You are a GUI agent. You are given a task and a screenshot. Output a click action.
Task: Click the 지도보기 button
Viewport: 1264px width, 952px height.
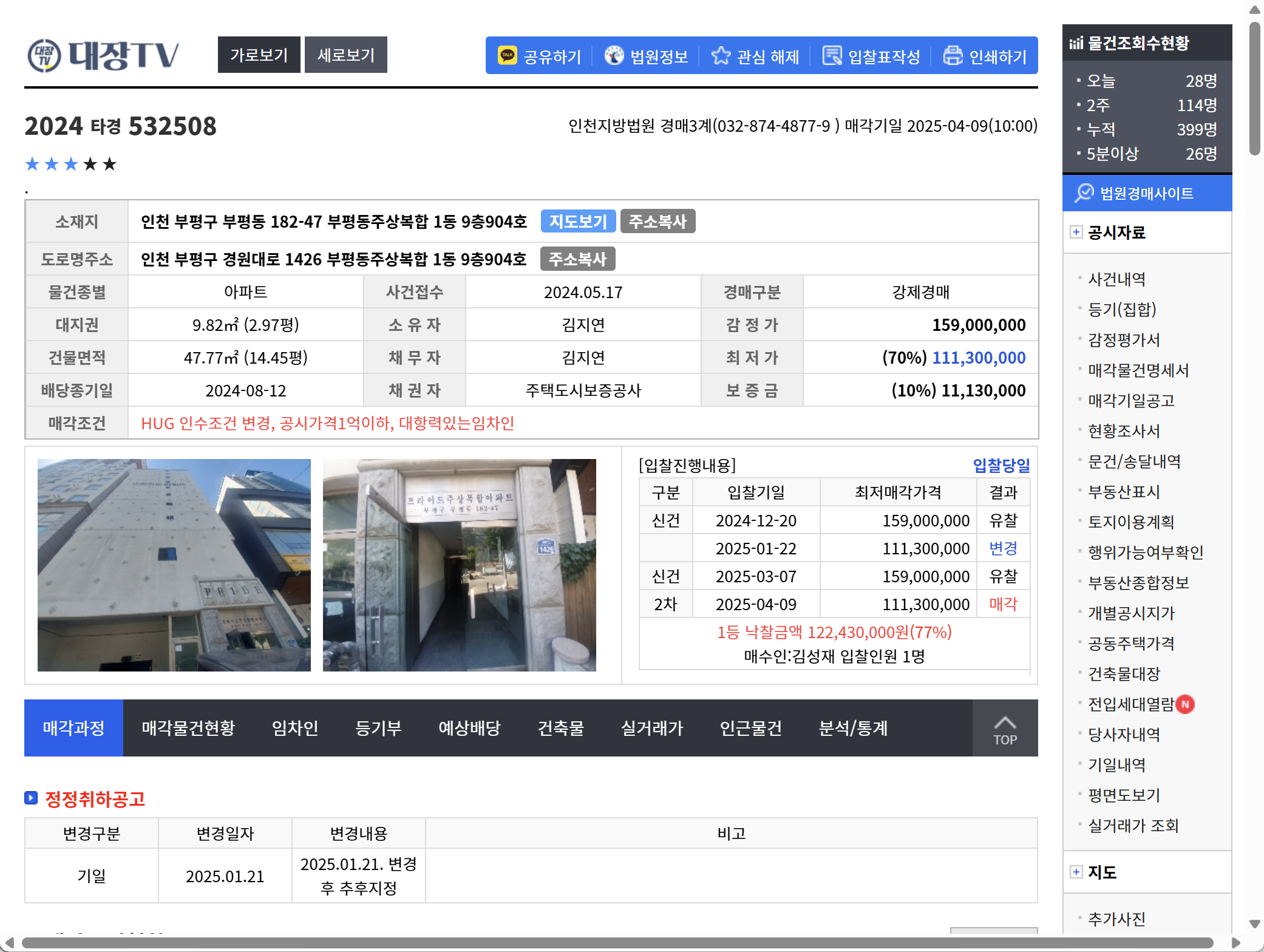pos(578,222)
